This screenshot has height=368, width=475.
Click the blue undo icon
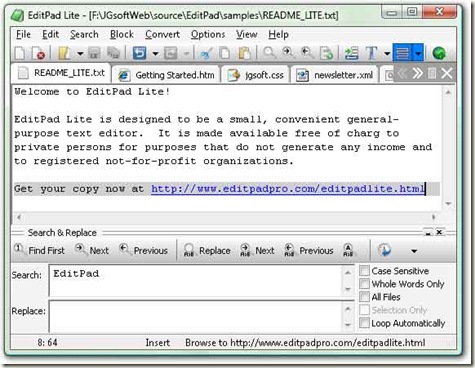click(x=139, y=53)
